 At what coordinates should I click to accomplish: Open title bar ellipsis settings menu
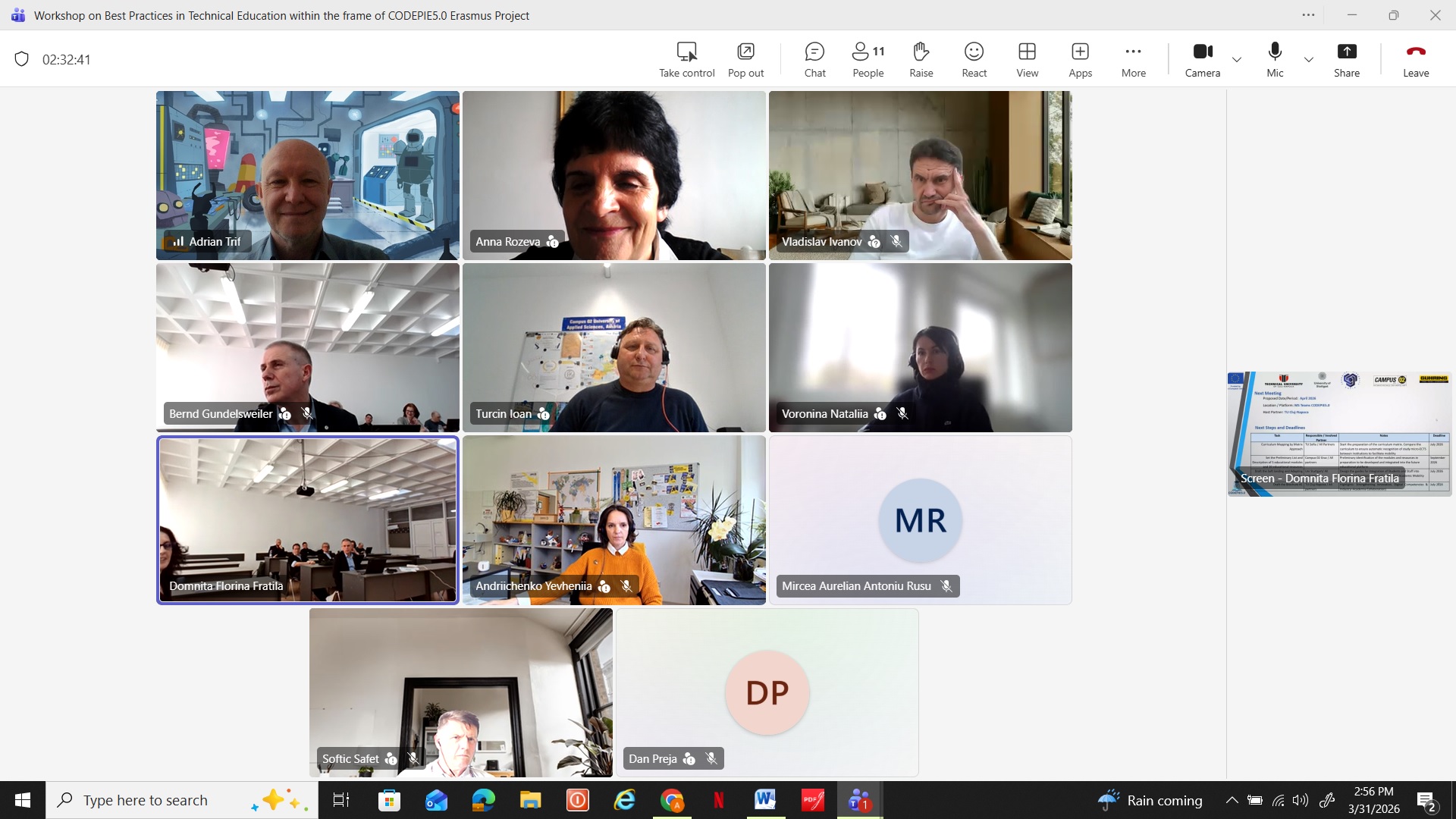click(1308, 14)
